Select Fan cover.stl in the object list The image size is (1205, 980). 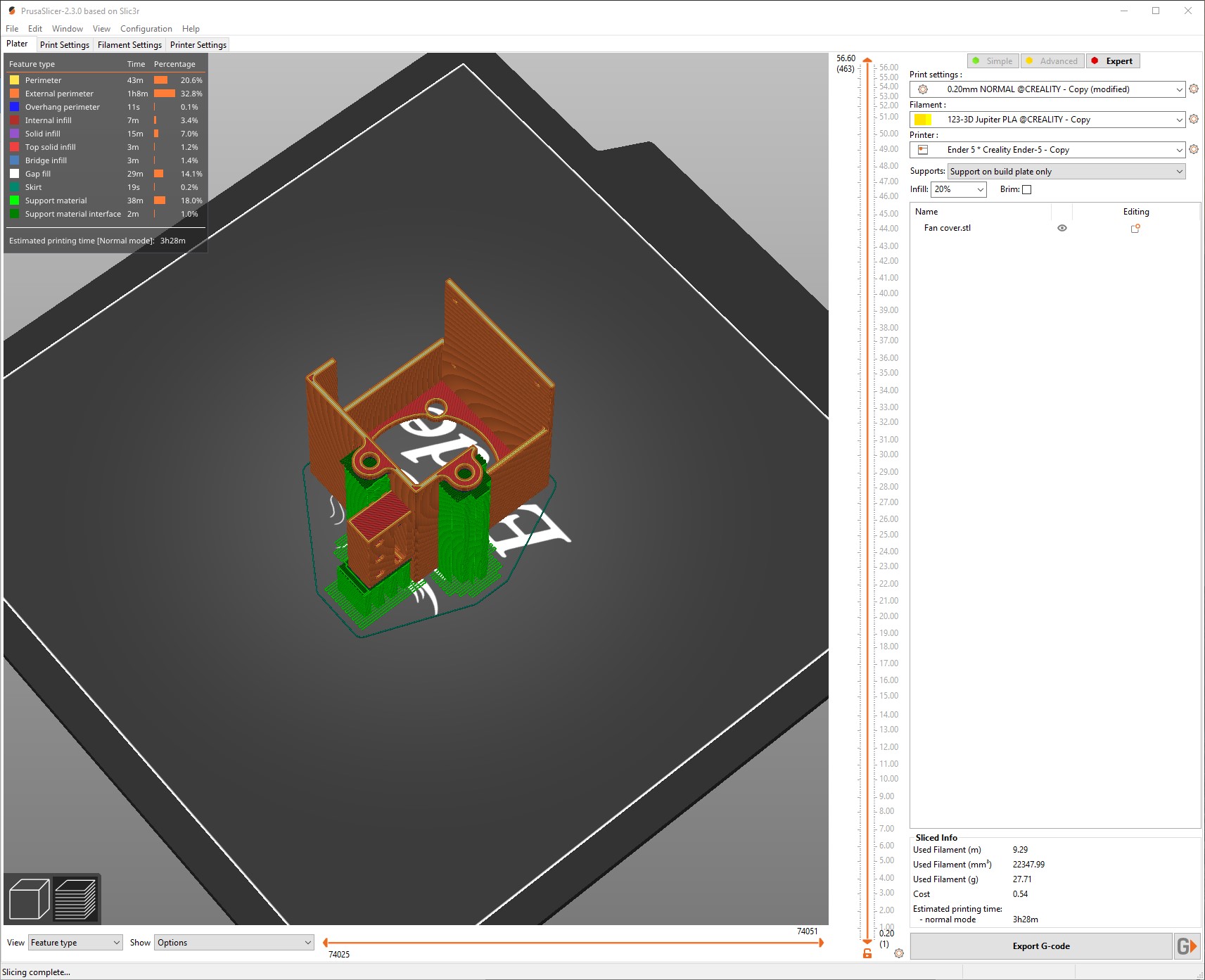pyautogui.click(x=948, y=228)
